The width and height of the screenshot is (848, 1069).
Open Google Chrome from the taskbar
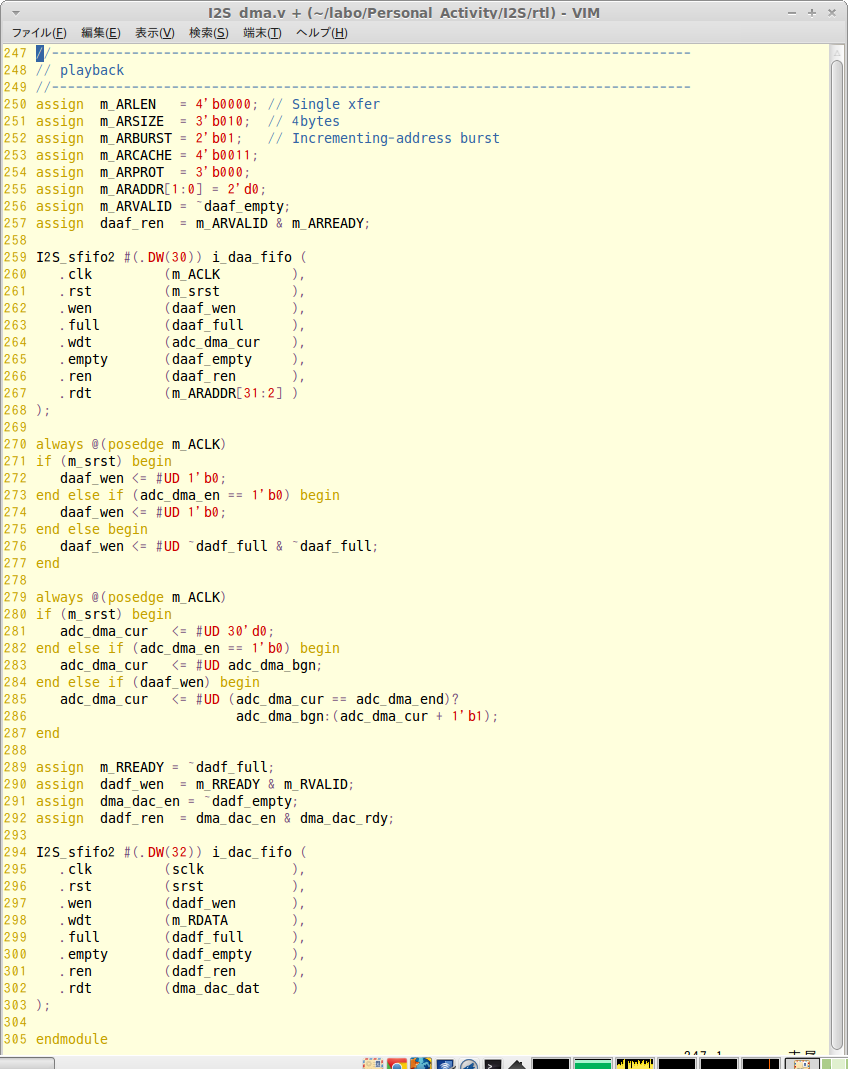coord(397,1062)
